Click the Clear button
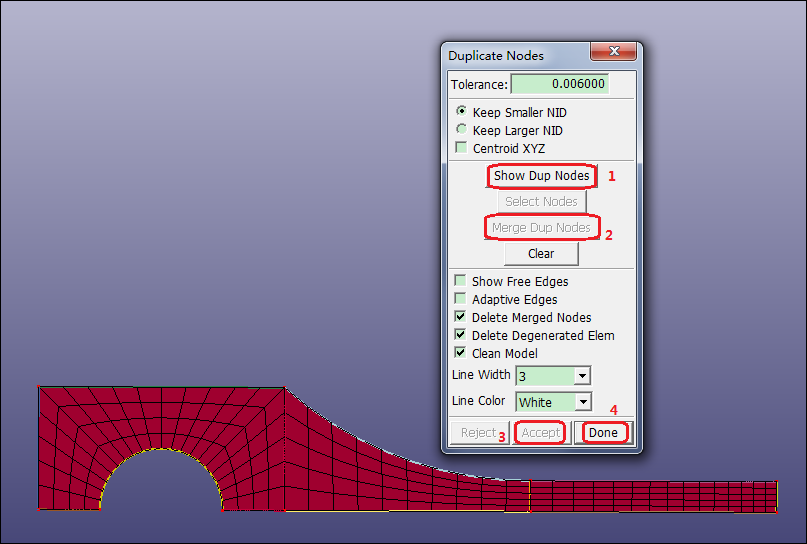 [x=541, y=254]
